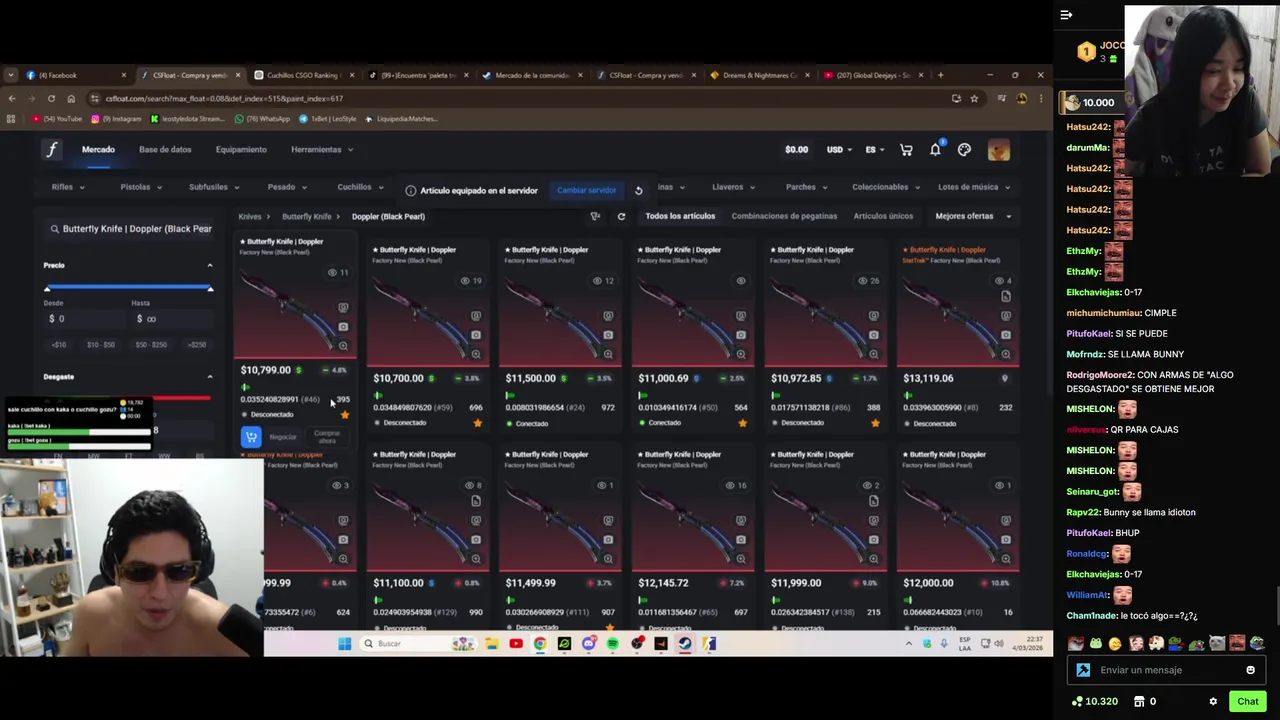Open emoji picker in the message box
This screenshot has height=720, width=1280.
pos(1250,670)
